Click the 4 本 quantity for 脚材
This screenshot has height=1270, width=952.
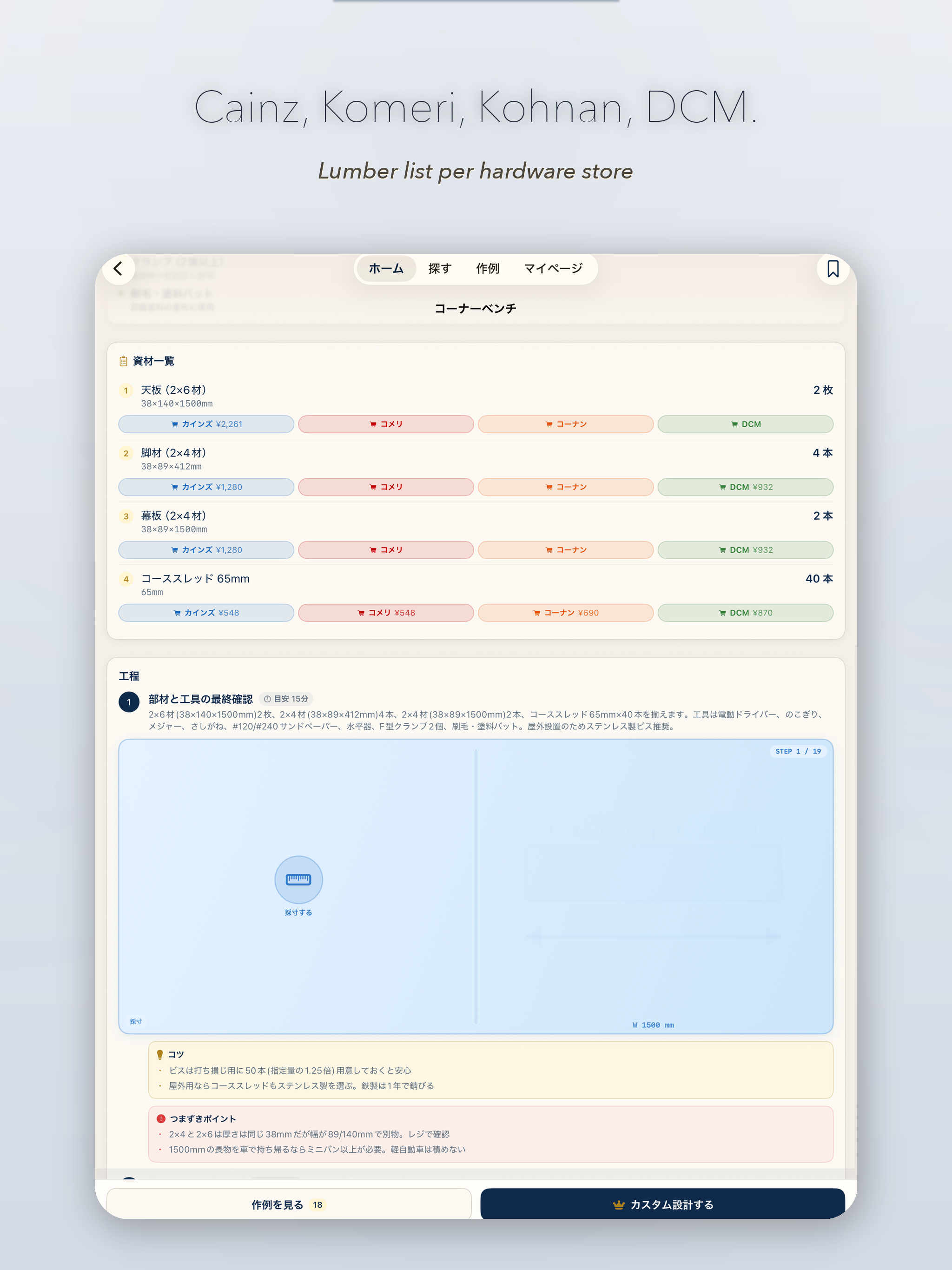822,453
